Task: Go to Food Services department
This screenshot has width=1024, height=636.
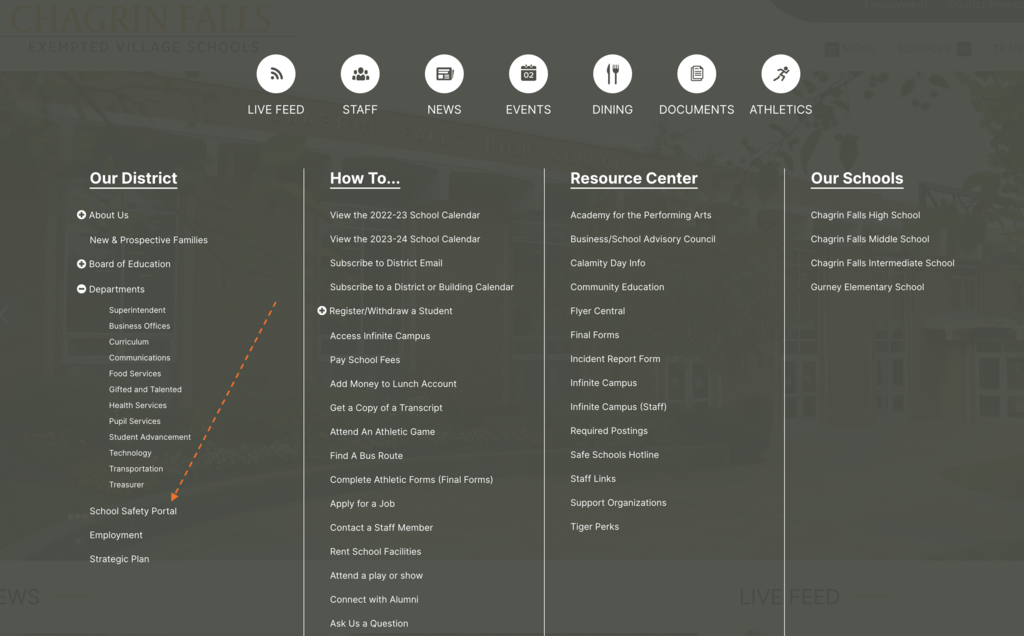Action: [135, 374]
